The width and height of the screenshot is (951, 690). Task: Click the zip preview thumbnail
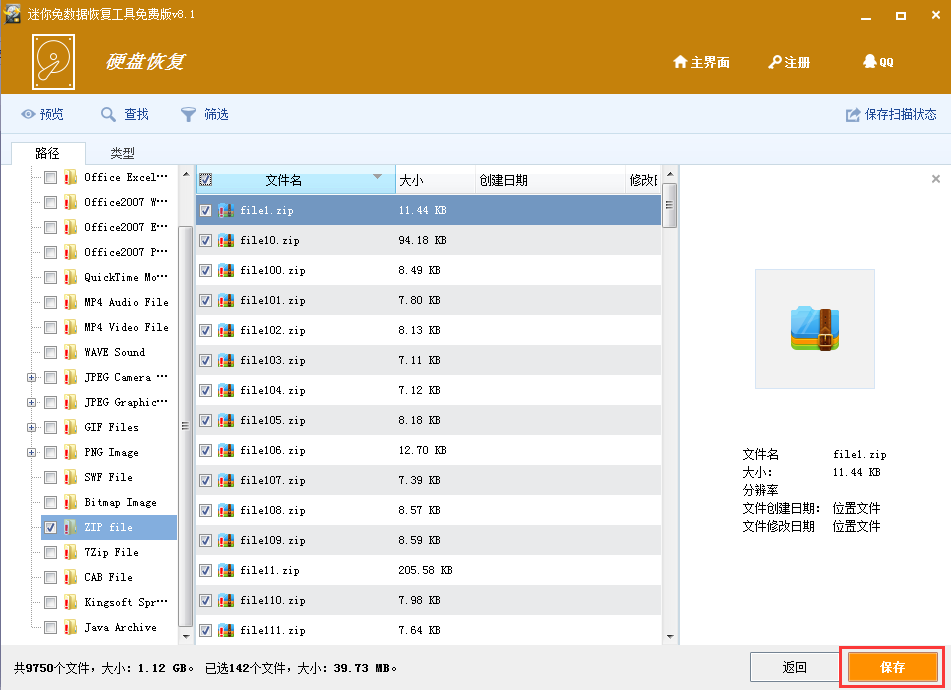(815, 329)
